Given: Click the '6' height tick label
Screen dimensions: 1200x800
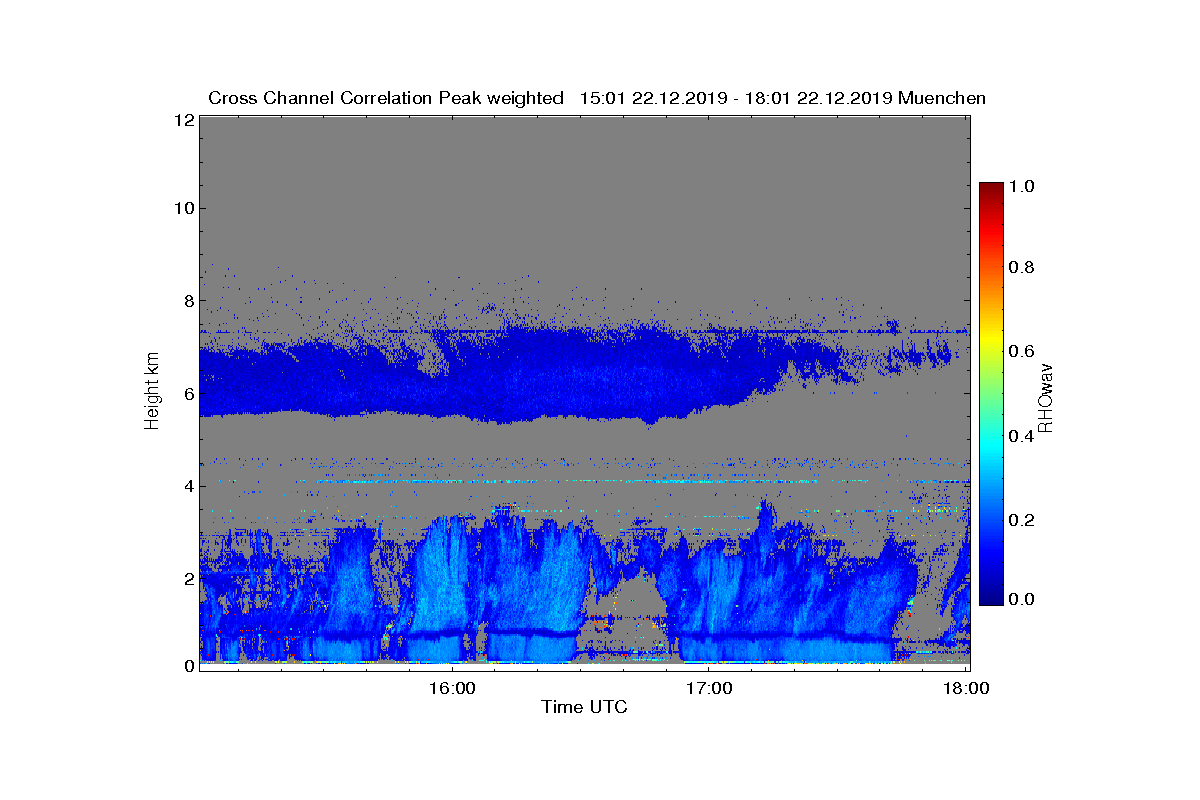Looking at the screenshot, I should click(x=188, y=394).
